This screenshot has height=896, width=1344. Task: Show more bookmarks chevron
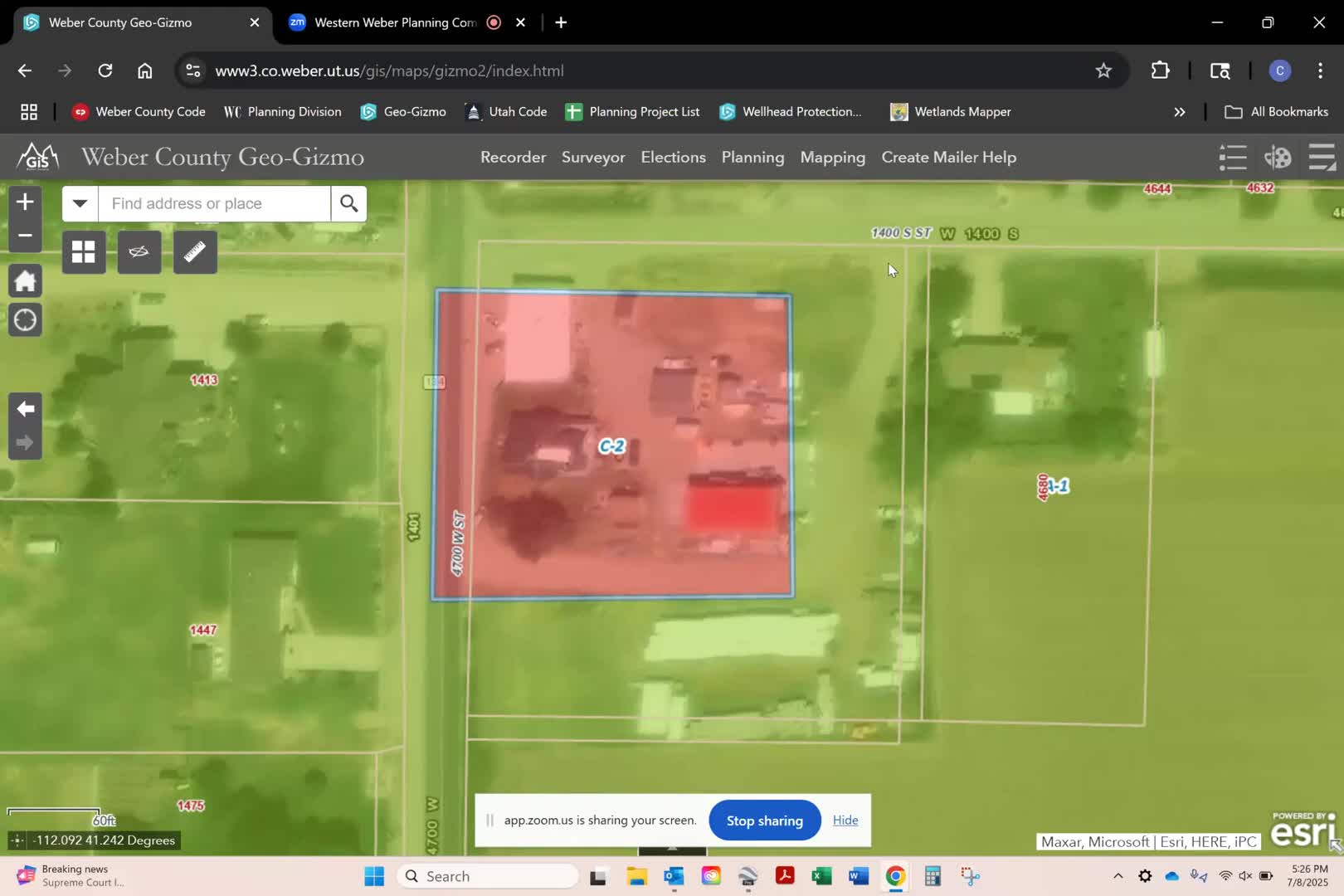click(1179, 112)
